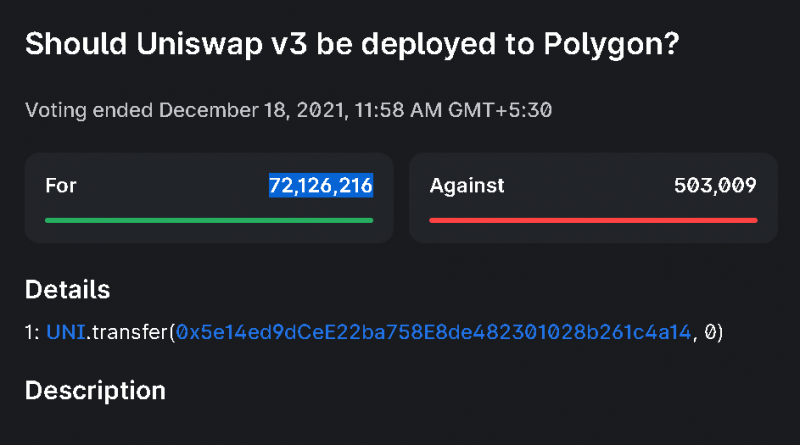Click the 0 amount argument
800x445 pixels.
[709, 333]
